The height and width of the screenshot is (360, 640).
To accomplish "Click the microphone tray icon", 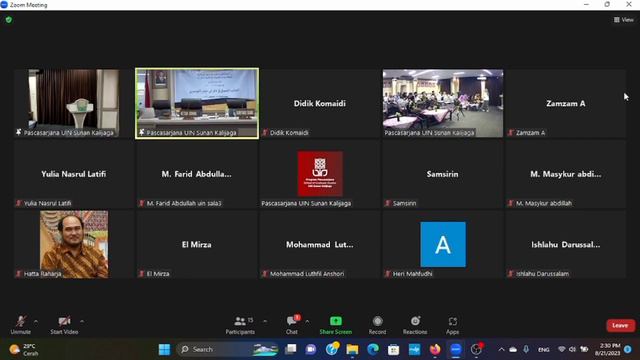I will (x=526, y=349).
